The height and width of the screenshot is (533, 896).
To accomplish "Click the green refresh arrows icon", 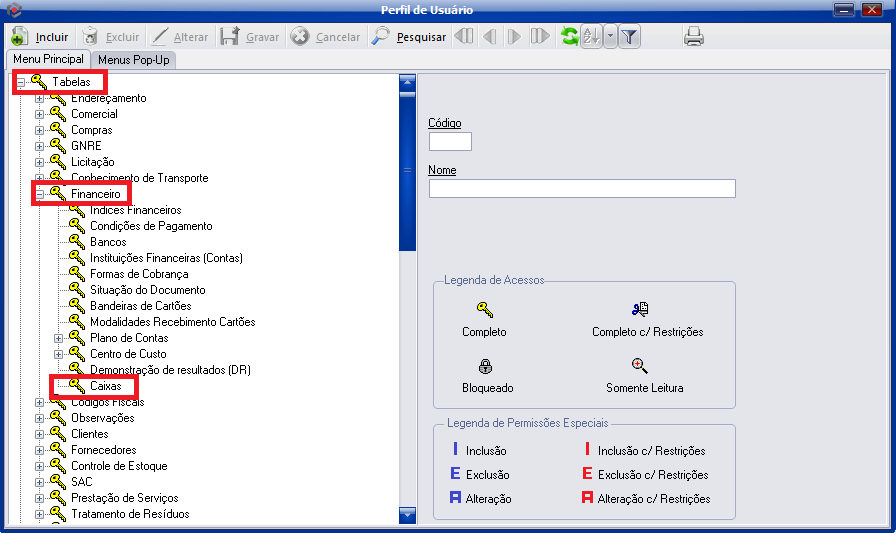I will 569,37.
